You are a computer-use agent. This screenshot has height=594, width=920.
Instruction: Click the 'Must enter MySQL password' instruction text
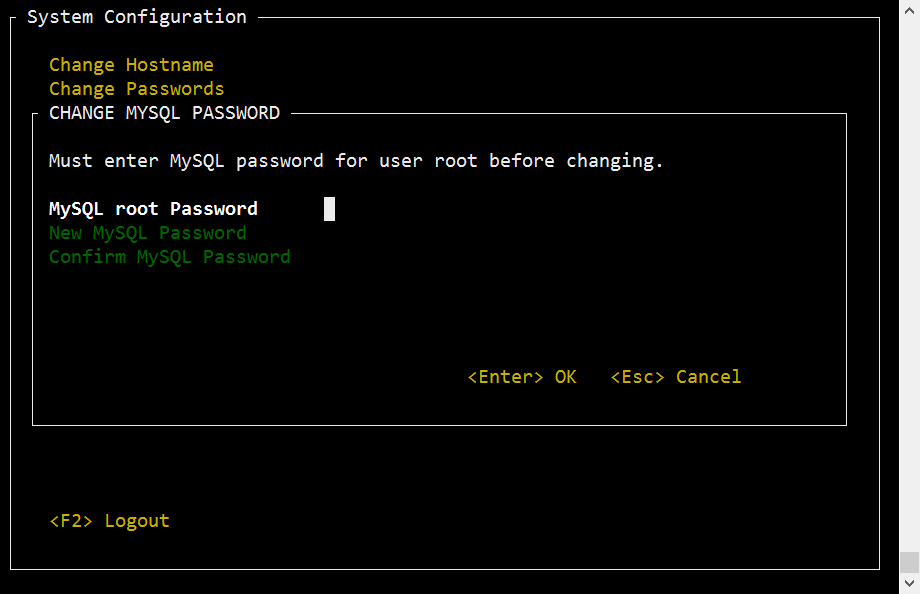pos(356,161)
